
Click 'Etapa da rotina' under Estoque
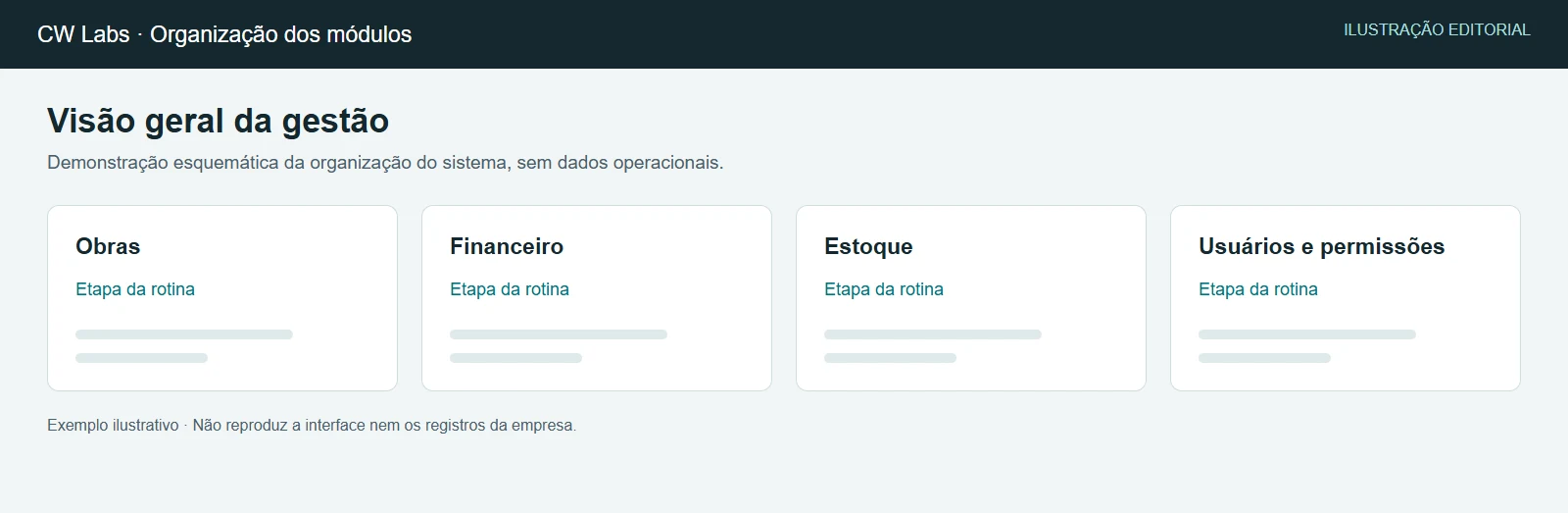click(x=884, y=289)
